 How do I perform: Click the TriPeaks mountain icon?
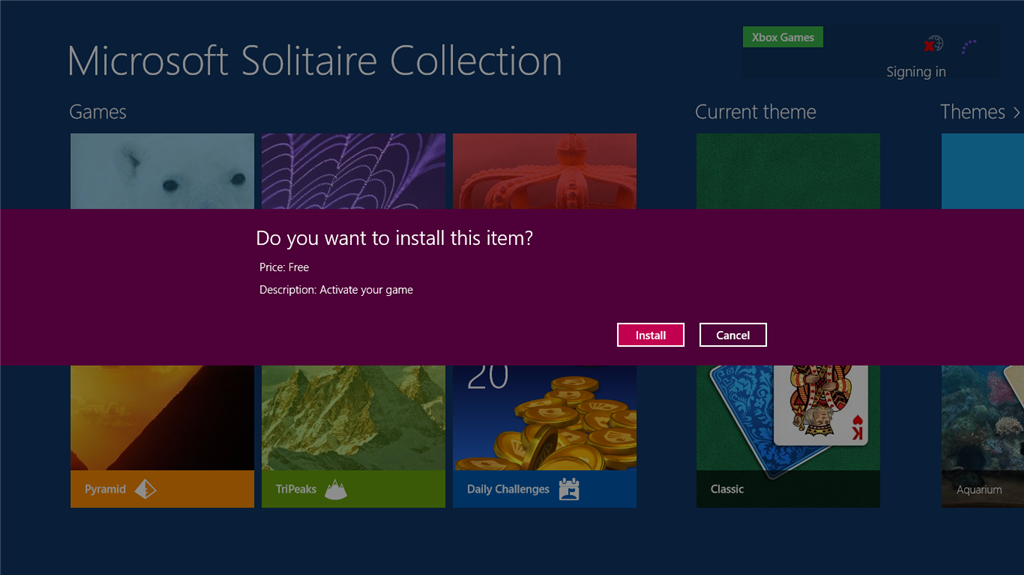pyautogui.click(x=336, y=489)
